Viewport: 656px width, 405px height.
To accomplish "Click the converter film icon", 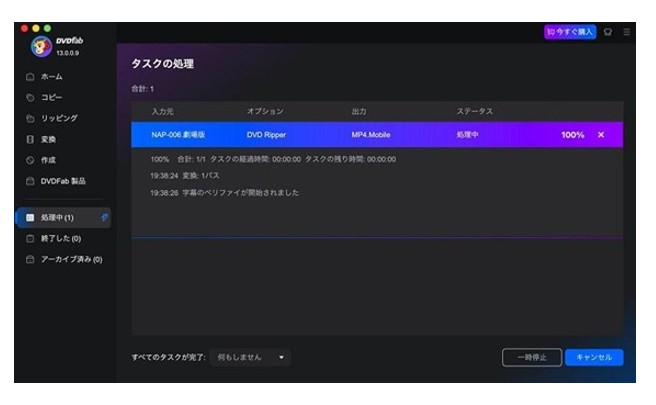I will 30,139.
